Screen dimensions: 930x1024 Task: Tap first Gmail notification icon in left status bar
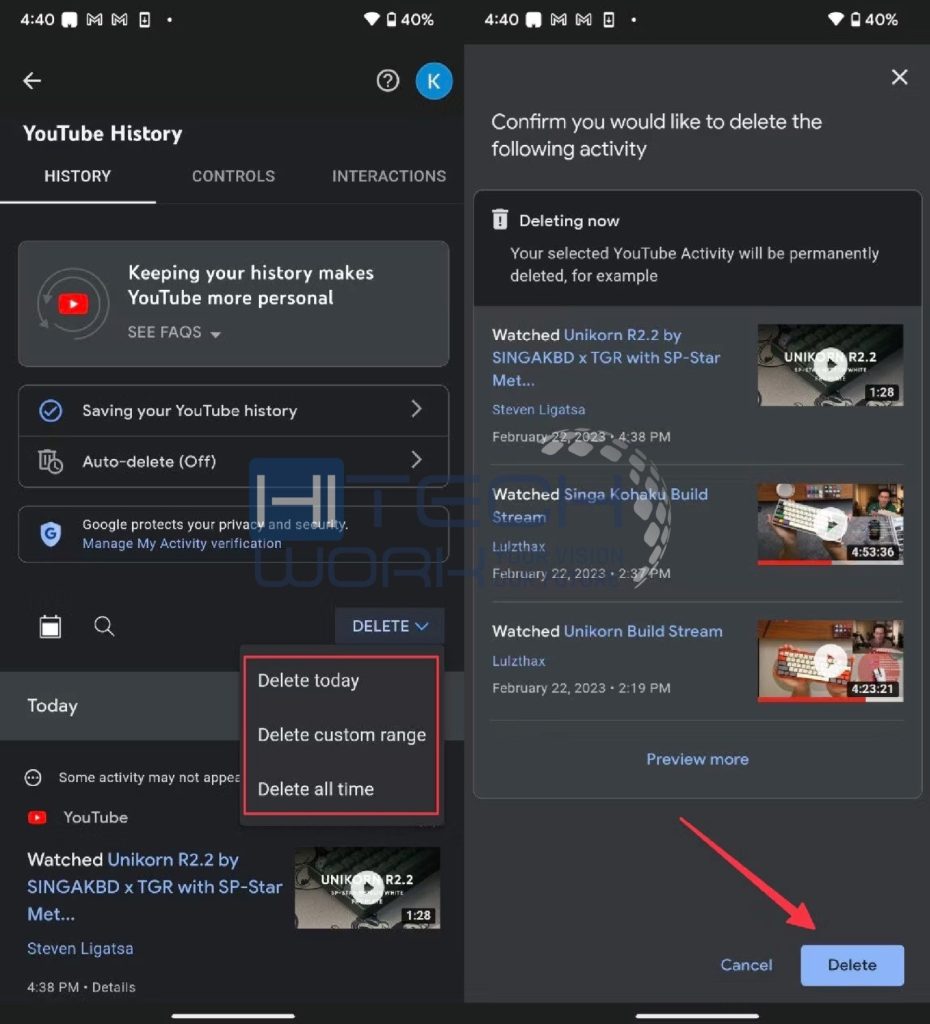click(95, 20)
